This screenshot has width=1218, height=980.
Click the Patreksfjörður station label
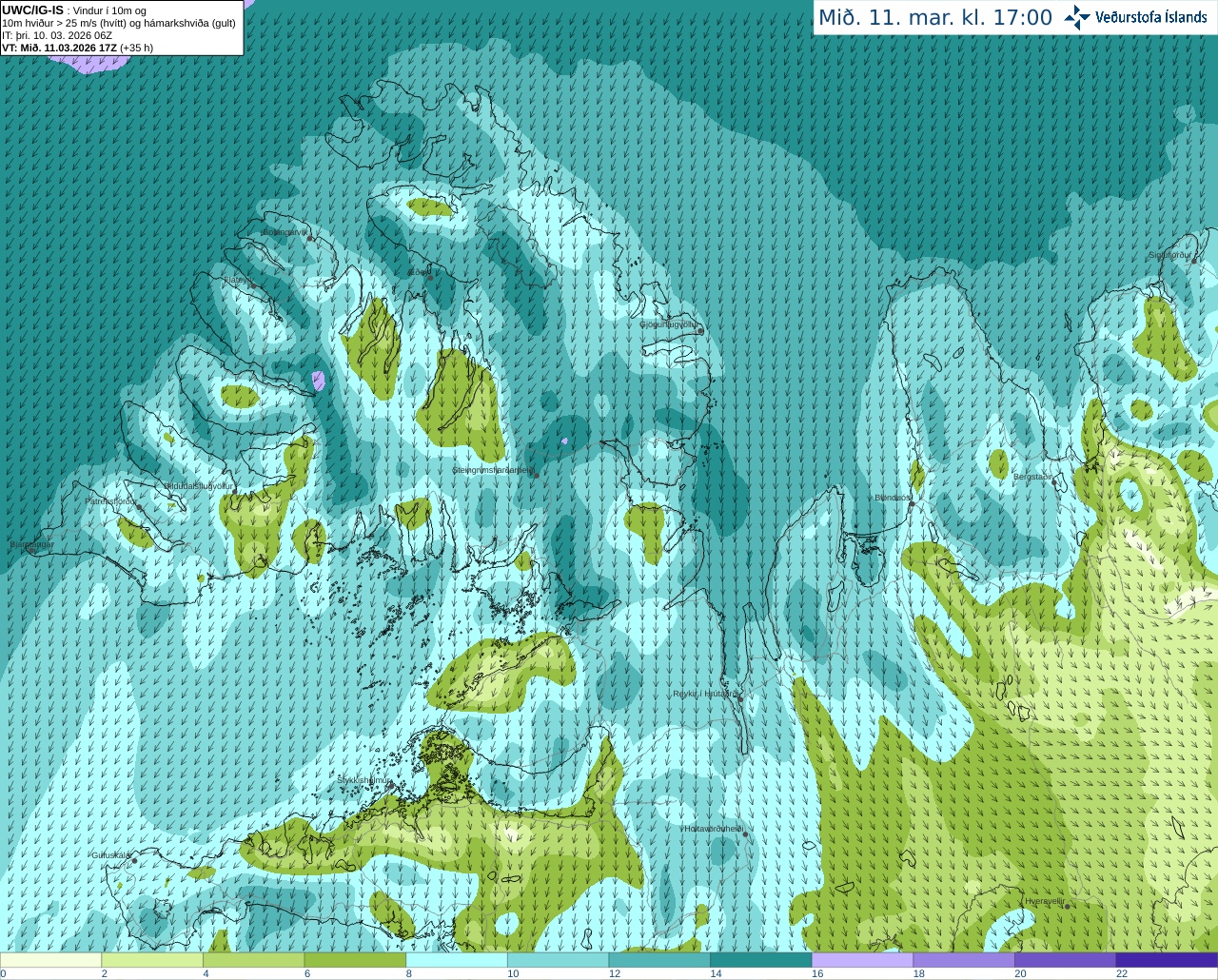(110, 500)
